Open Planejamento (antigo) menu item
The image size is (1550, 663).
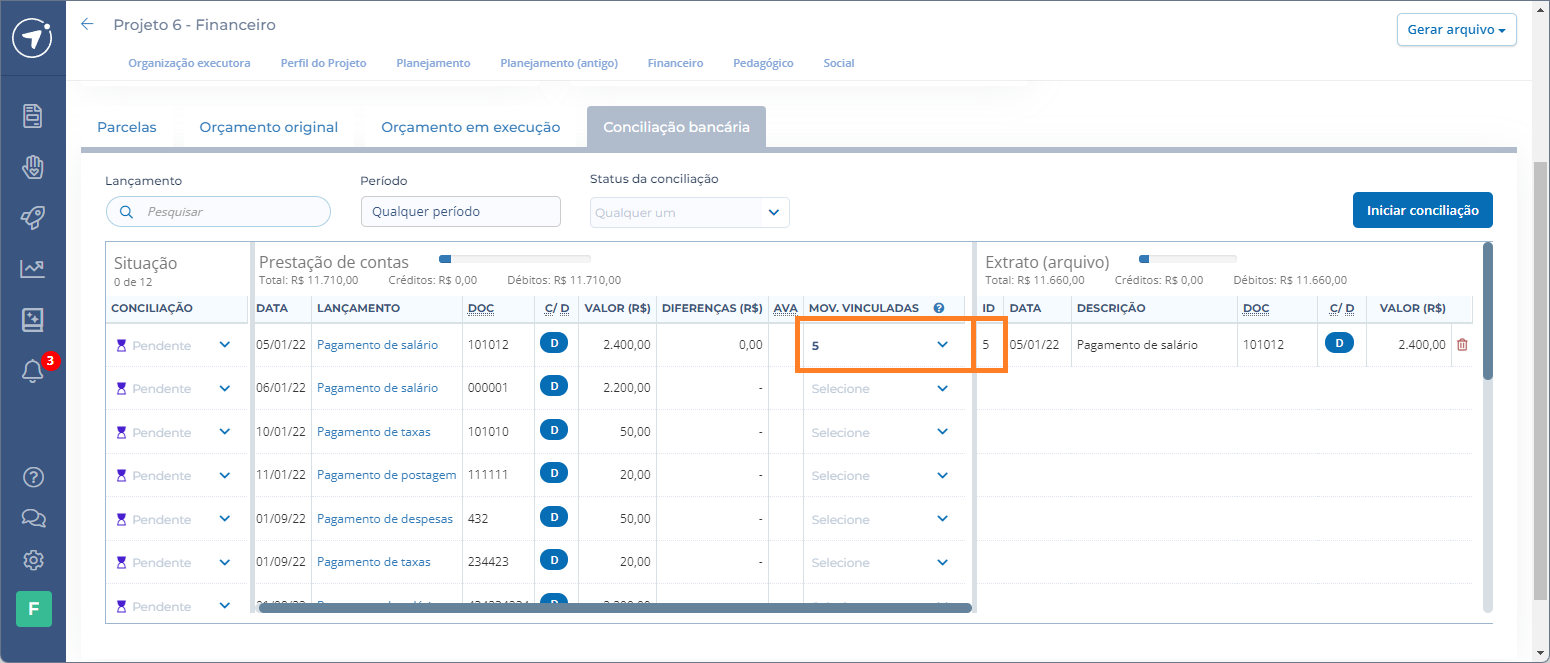[x=559, y=63]
